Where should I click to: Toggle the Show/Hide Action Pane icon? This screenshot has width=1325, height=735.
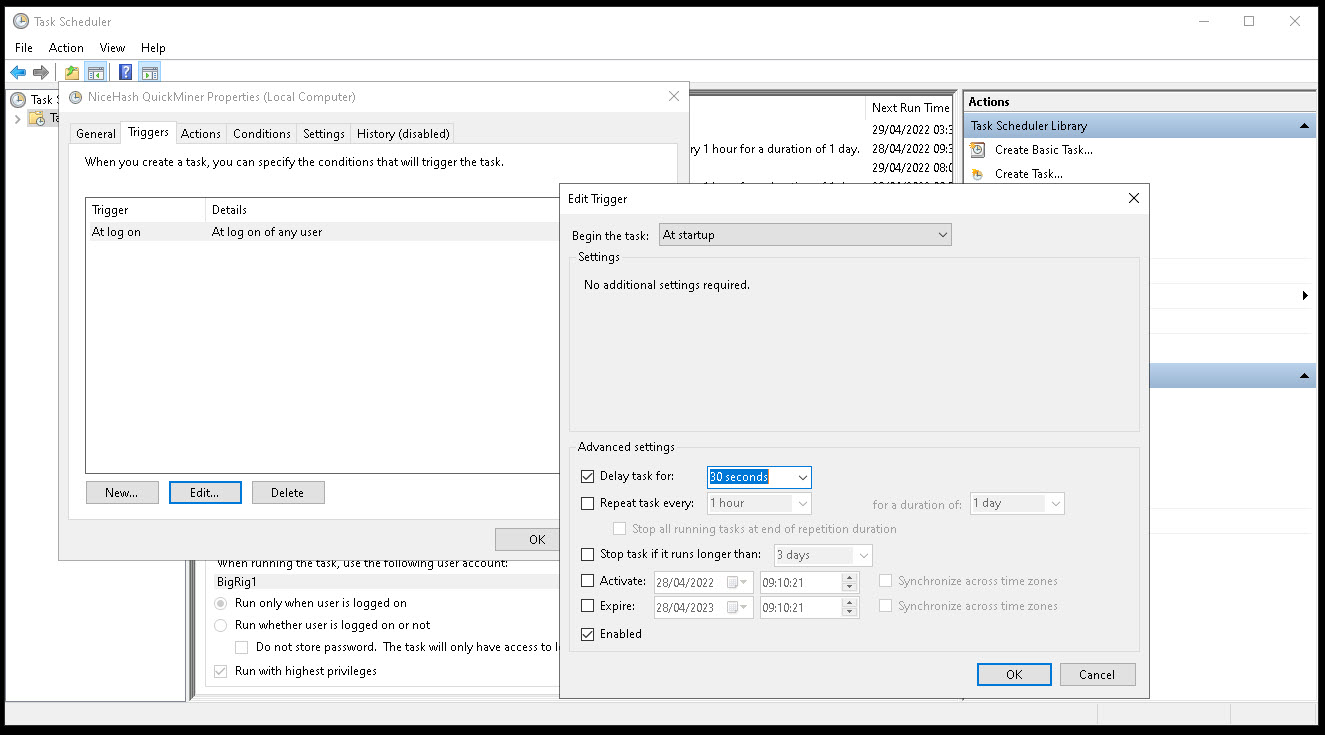click(x=150, y=71)
